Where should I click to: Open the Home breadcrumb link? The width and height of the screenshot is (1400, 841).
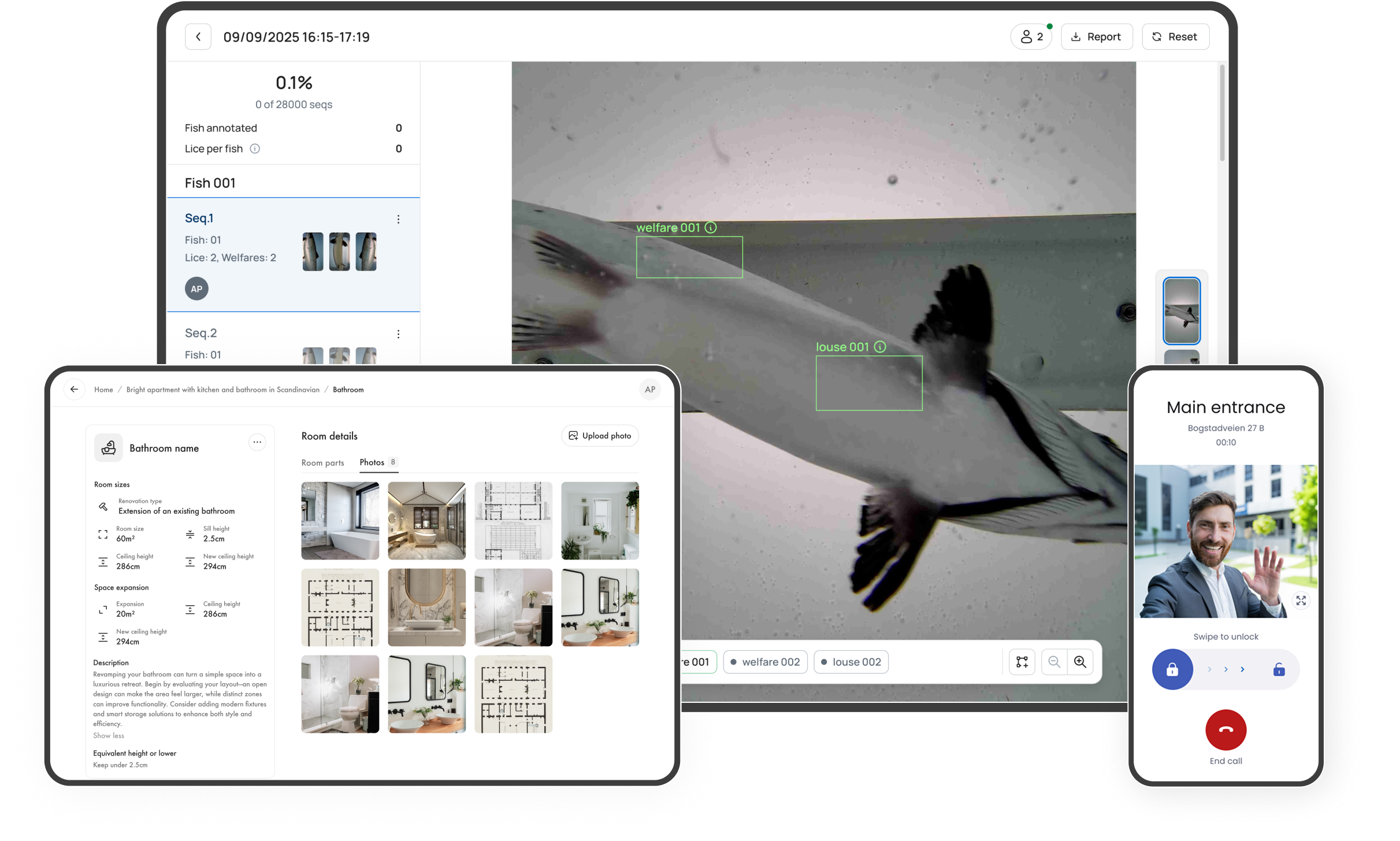(104, 389)
